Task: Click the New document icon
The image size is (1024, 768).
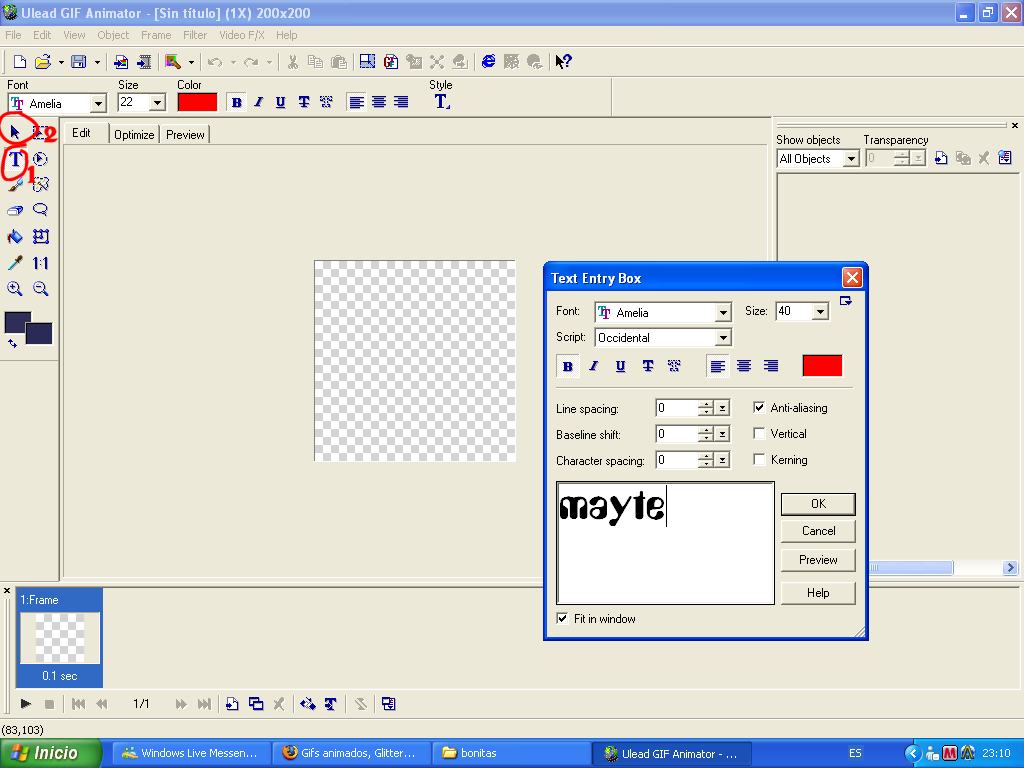Action: point(20,61)
